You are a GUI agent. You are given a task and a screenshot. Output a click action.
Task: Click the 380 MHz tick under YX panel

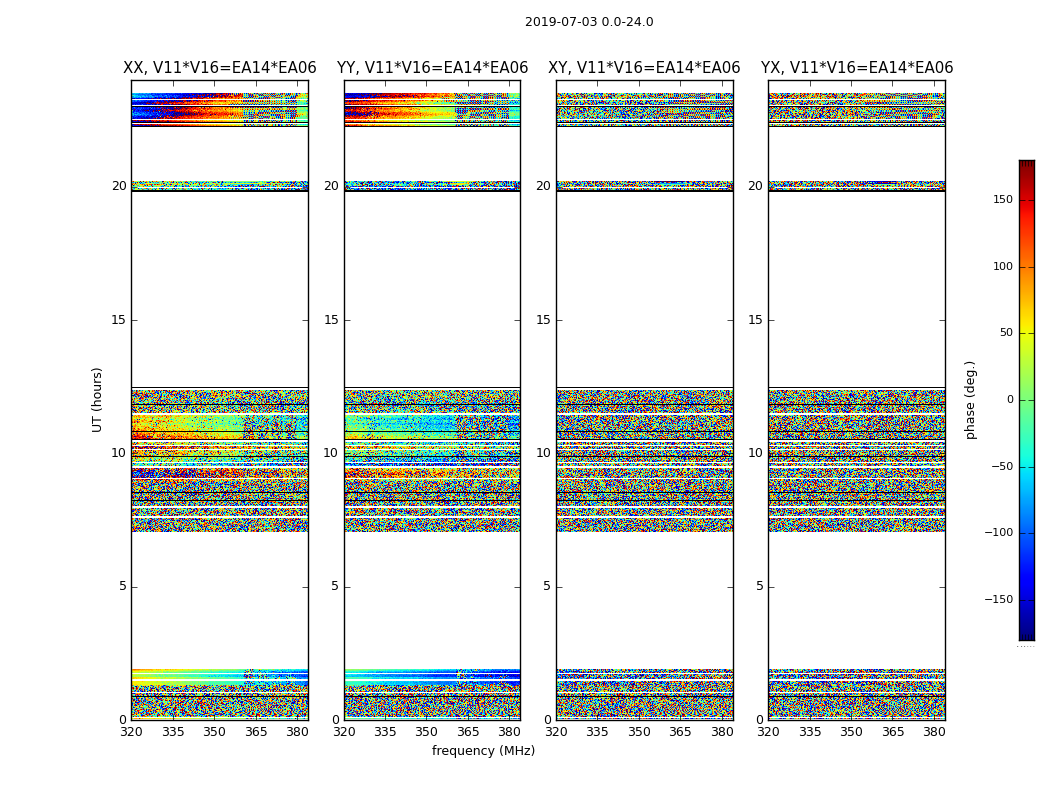coord(934,732)
